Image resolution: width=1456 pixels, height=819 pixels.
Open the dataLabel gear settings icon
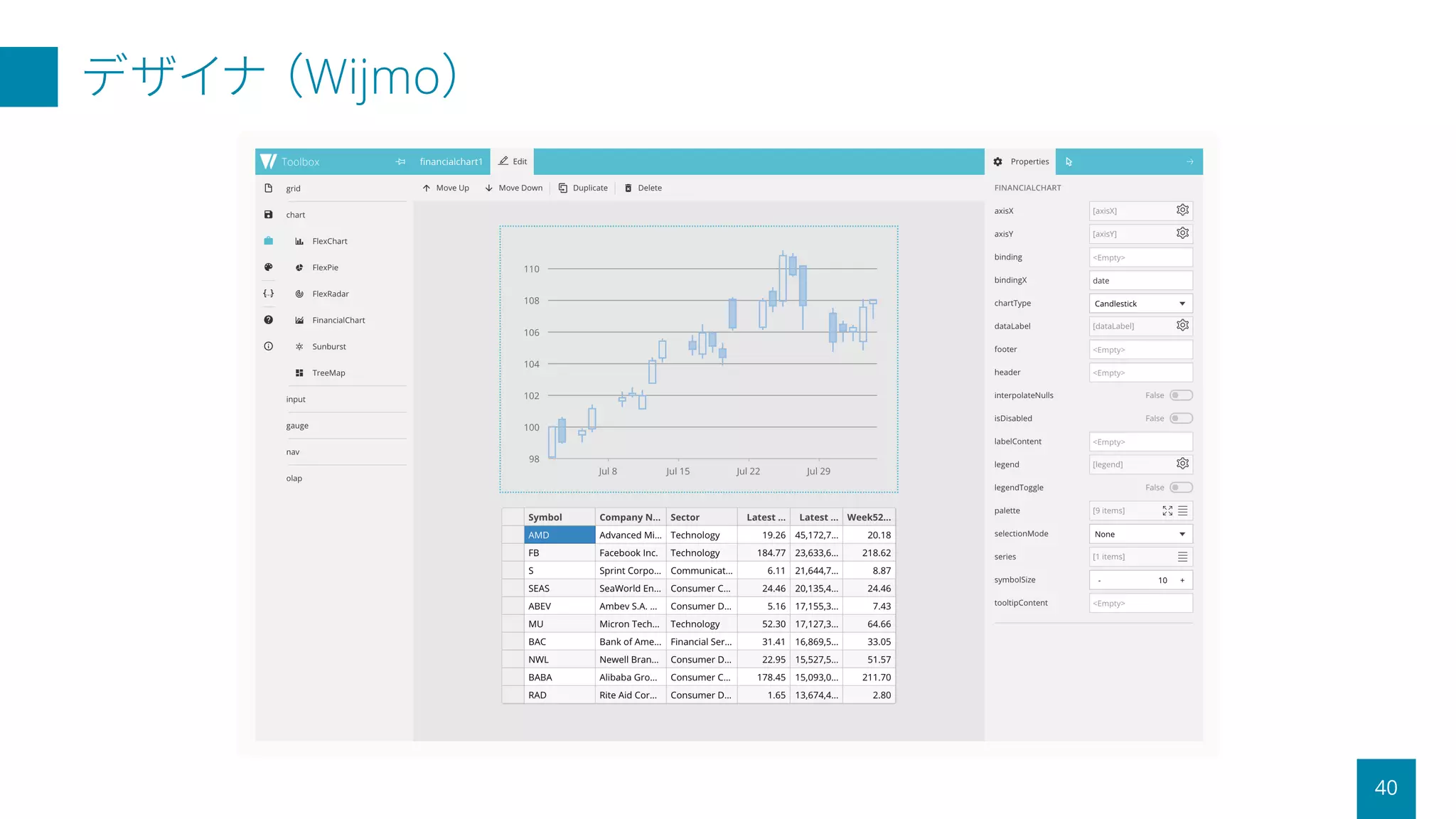pyautogui.click(x=1182, y=326)
